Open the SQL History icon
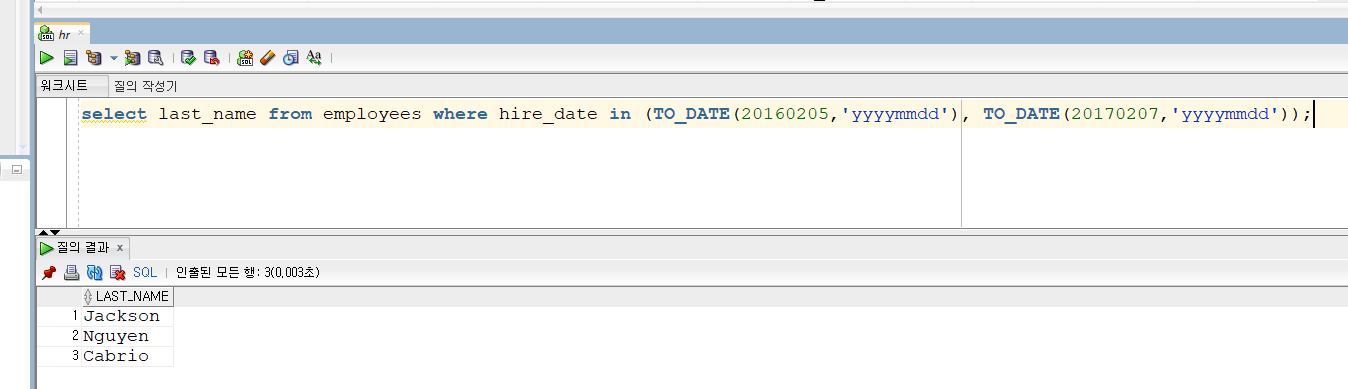This screenshot has height=389, width=1348. [x=290, y=58]
